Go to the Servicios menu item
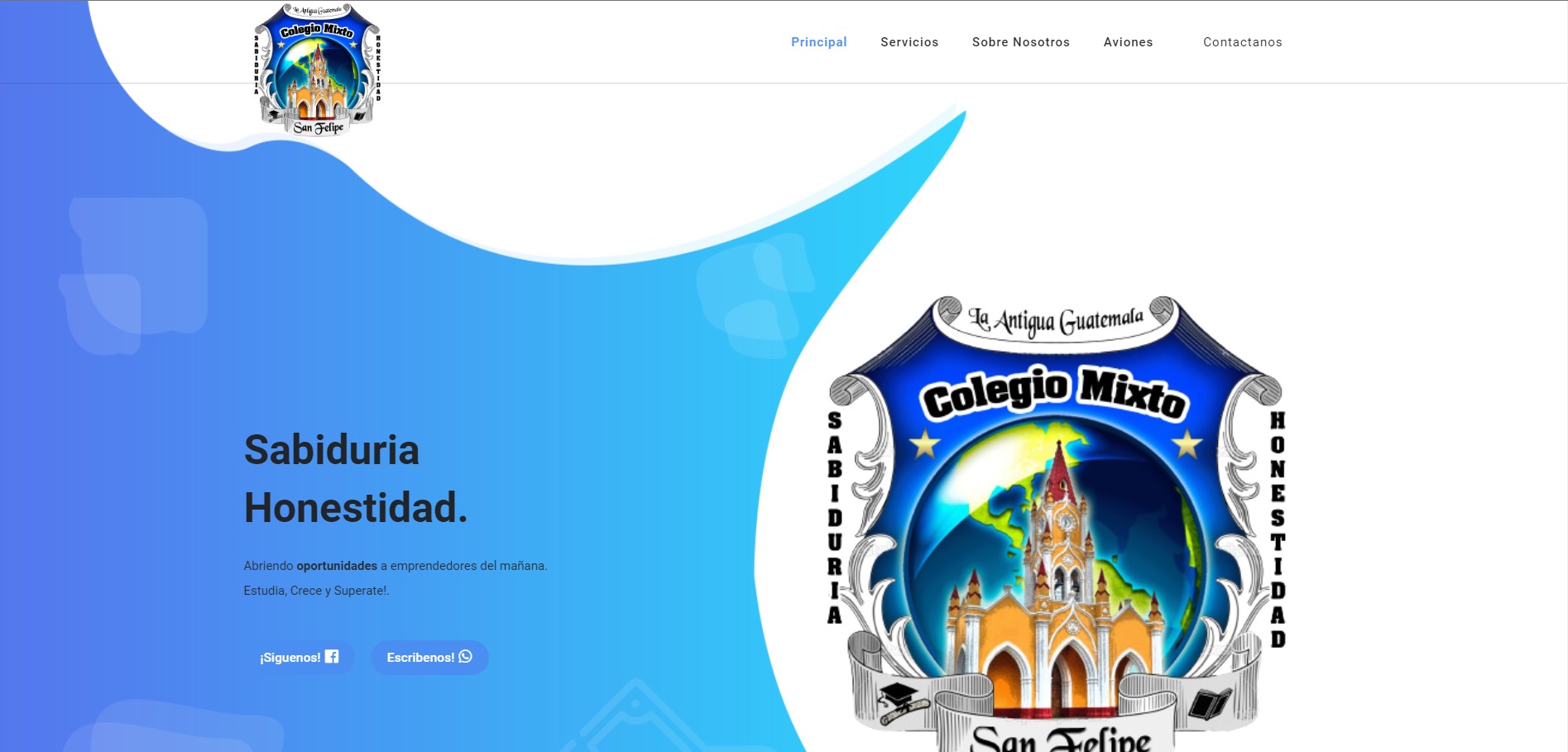Viewport: 1568px width, 752px height. pos(909,42)
